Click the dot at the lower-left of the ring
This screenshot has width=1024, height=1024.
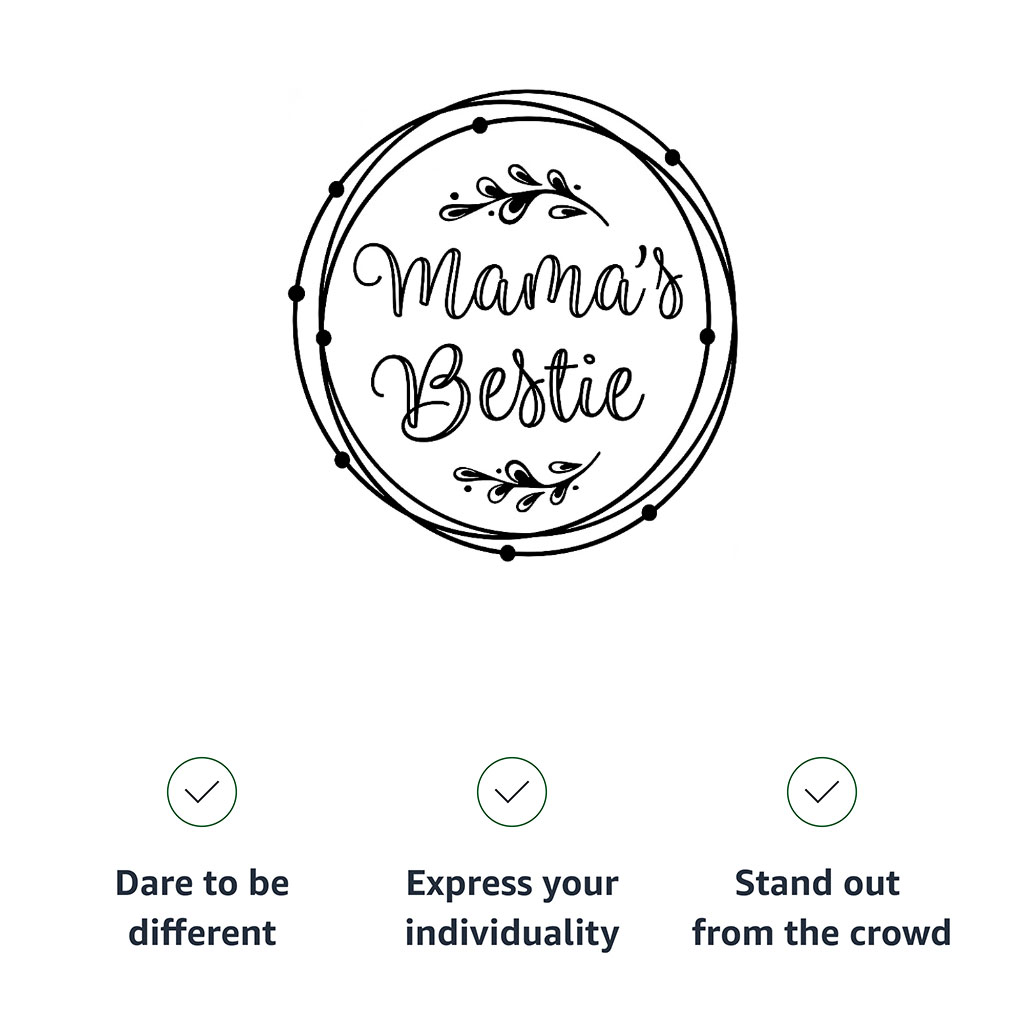click(x=342, y=460)
